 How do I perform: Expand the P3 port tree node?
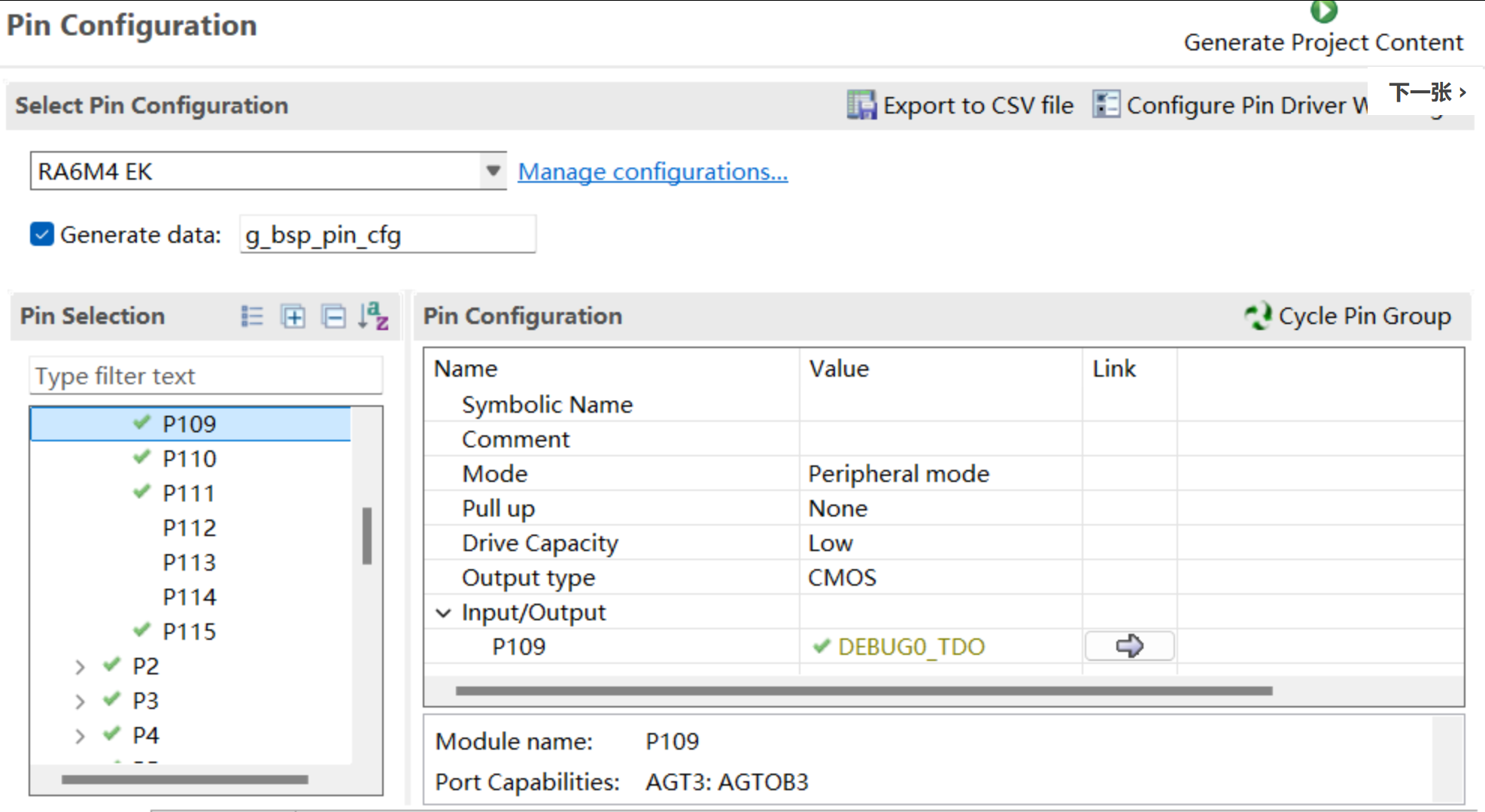click(x=80, y=701)
